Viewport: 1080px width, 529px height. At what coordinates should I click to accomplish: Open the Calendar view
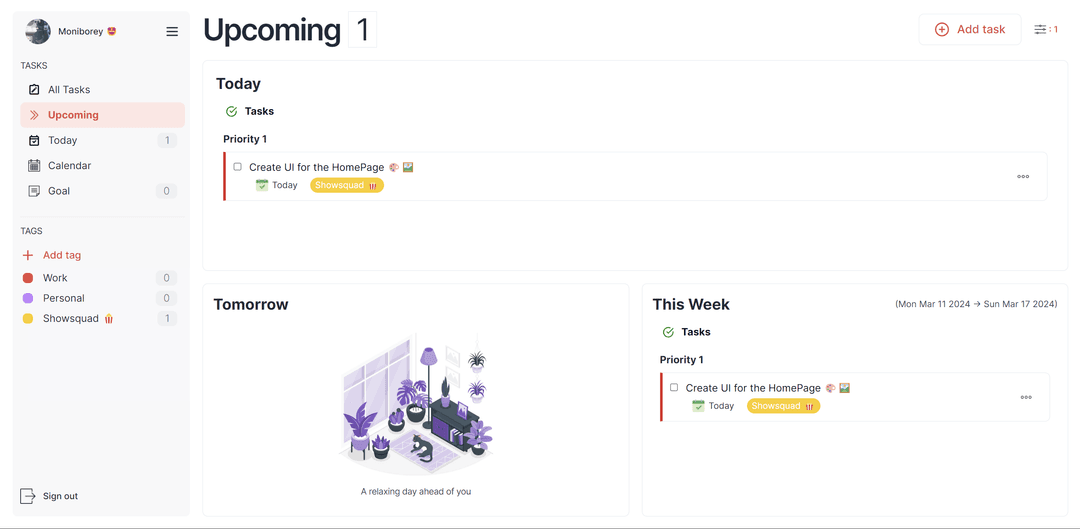pos(103,165)
